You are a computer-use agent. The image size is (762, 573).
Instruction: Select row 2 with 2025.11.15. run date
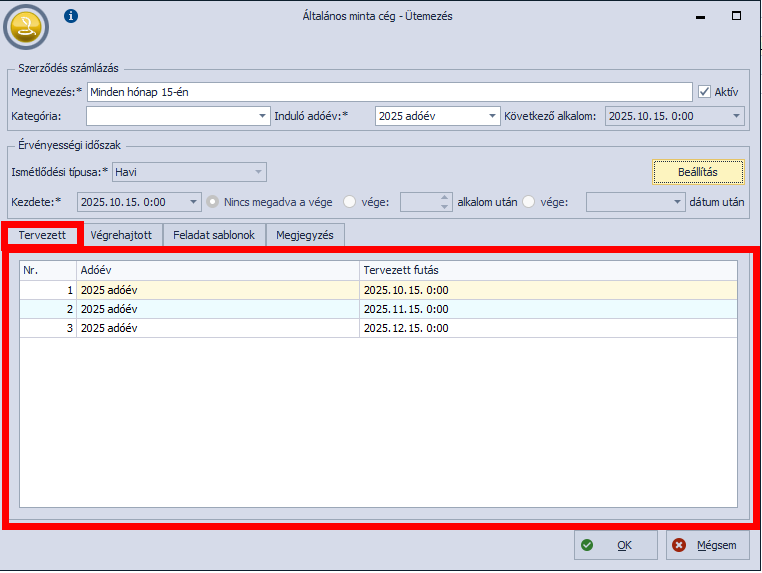pos(400,309)
